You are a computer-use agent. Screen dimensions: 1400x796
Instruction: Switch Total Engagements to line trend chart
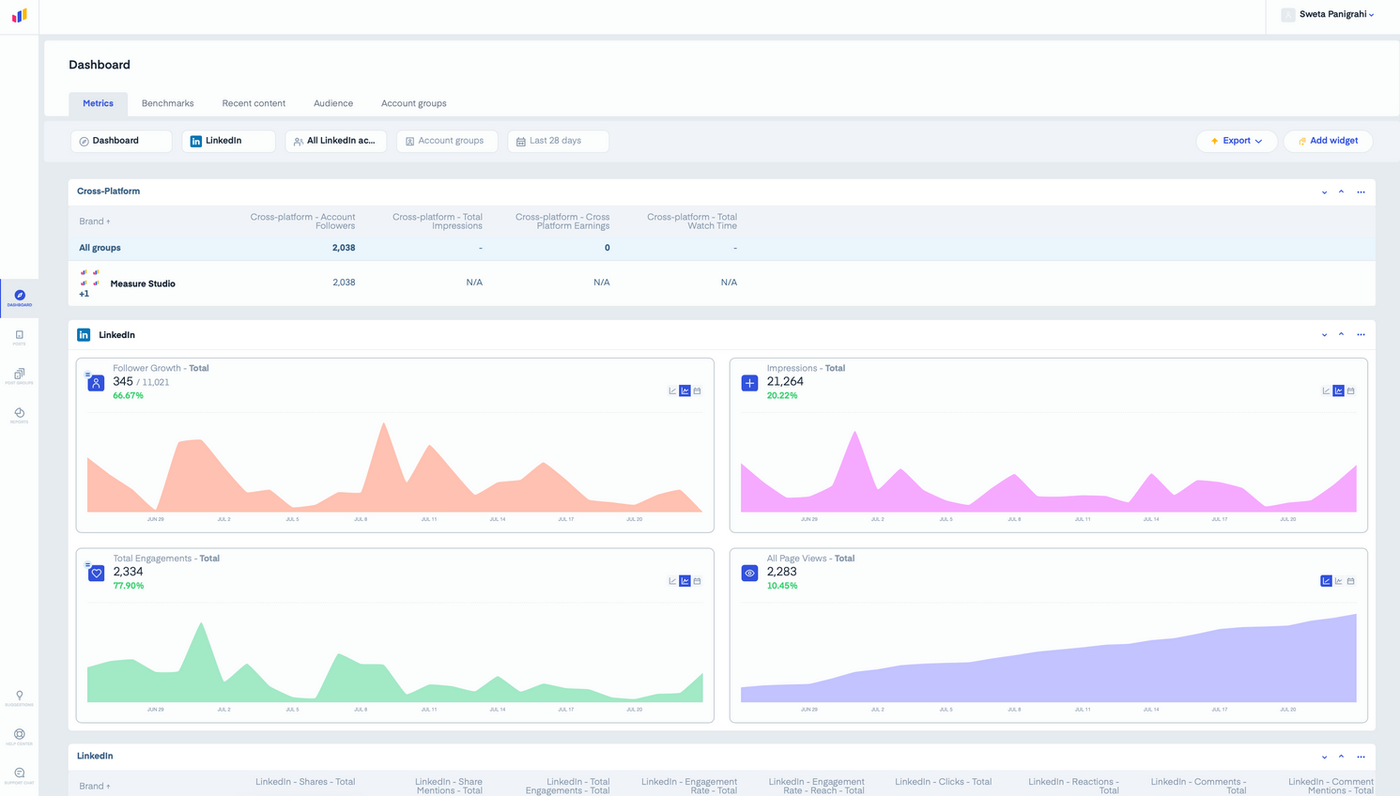tap(673, 581)
